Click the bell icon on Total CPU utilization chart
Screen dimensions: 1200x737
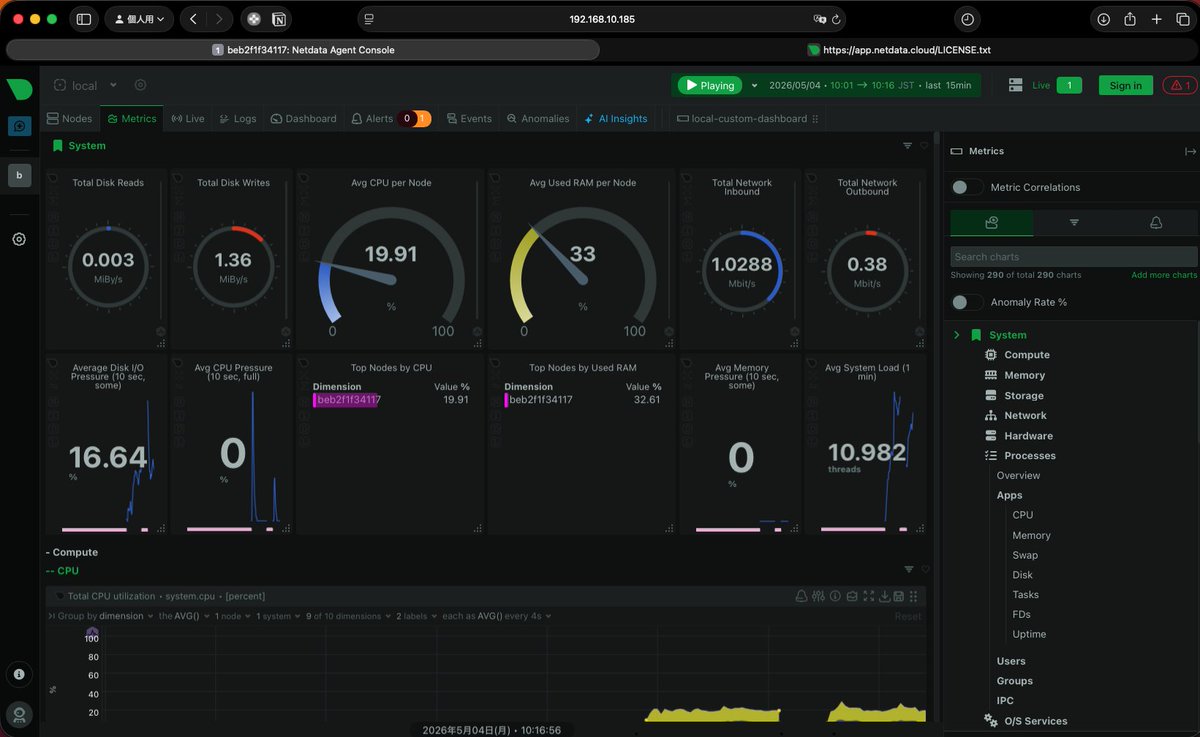click(801, 596)
